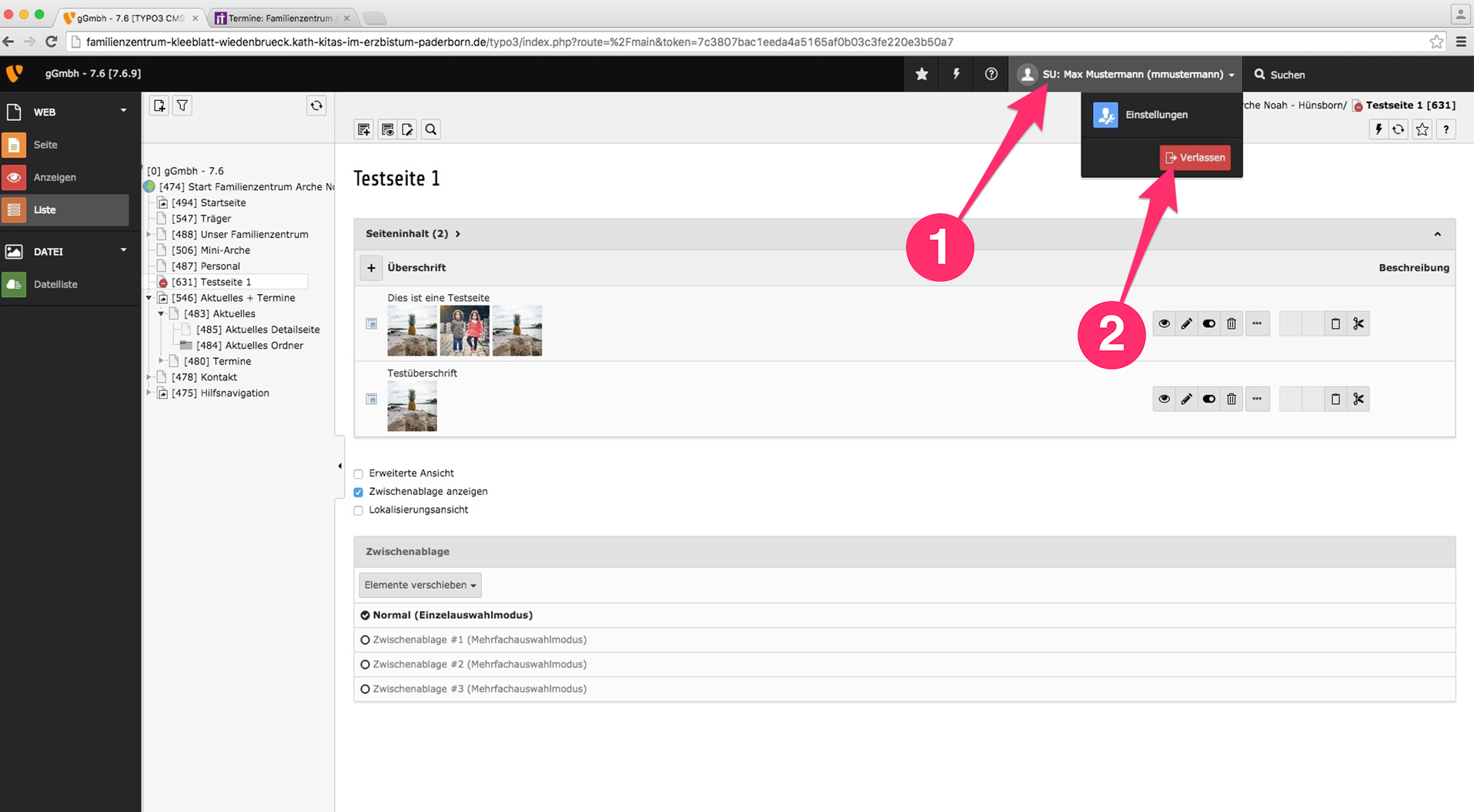Refresh the page tree

[x=316, y=105]
